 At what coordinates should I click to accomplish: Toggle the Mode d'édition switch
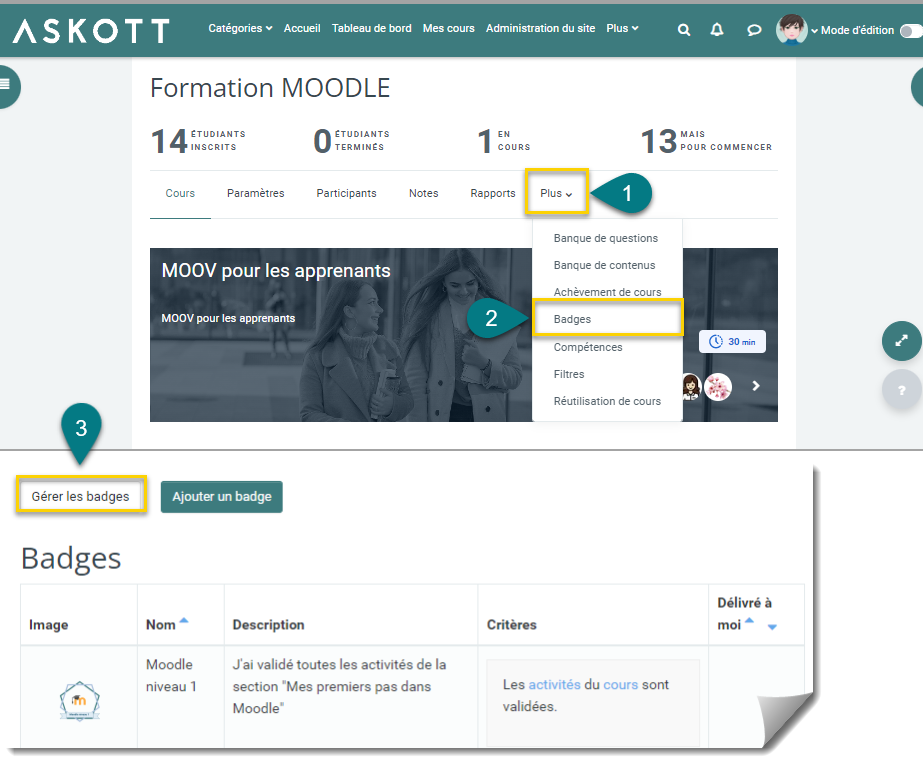[x=912, y=30]
